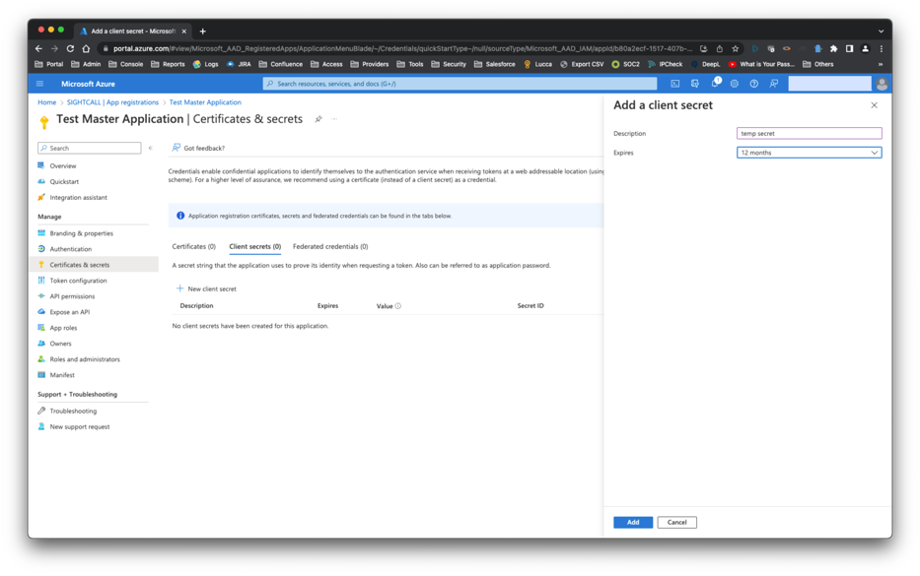Open the JIRA bookmark
The width and height of the screenshot is (920, 576).
point(239,65)
